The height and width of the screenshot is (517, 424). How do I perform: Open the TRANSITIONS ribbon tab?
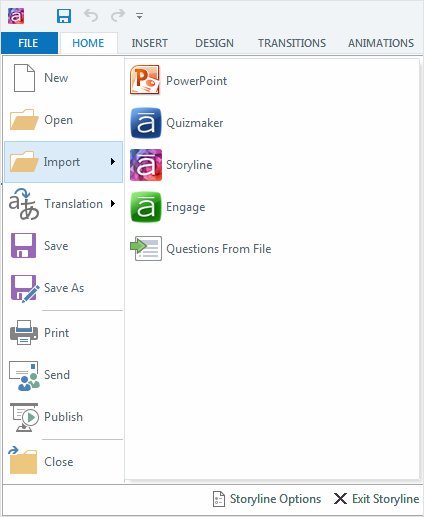click(x=292, y=43)
